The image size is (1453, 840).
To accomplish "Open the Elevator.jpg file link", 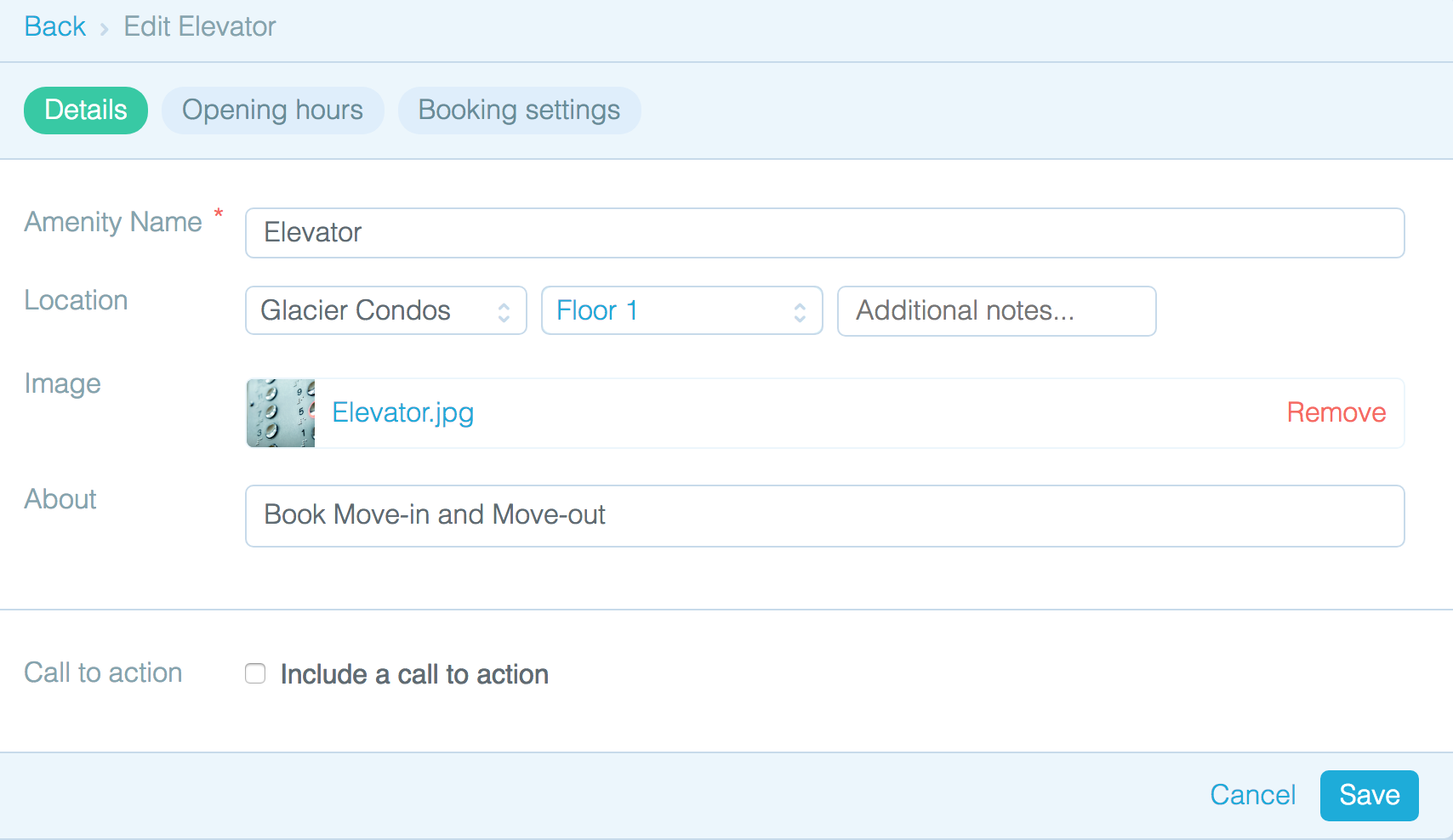I will [402, 412].
